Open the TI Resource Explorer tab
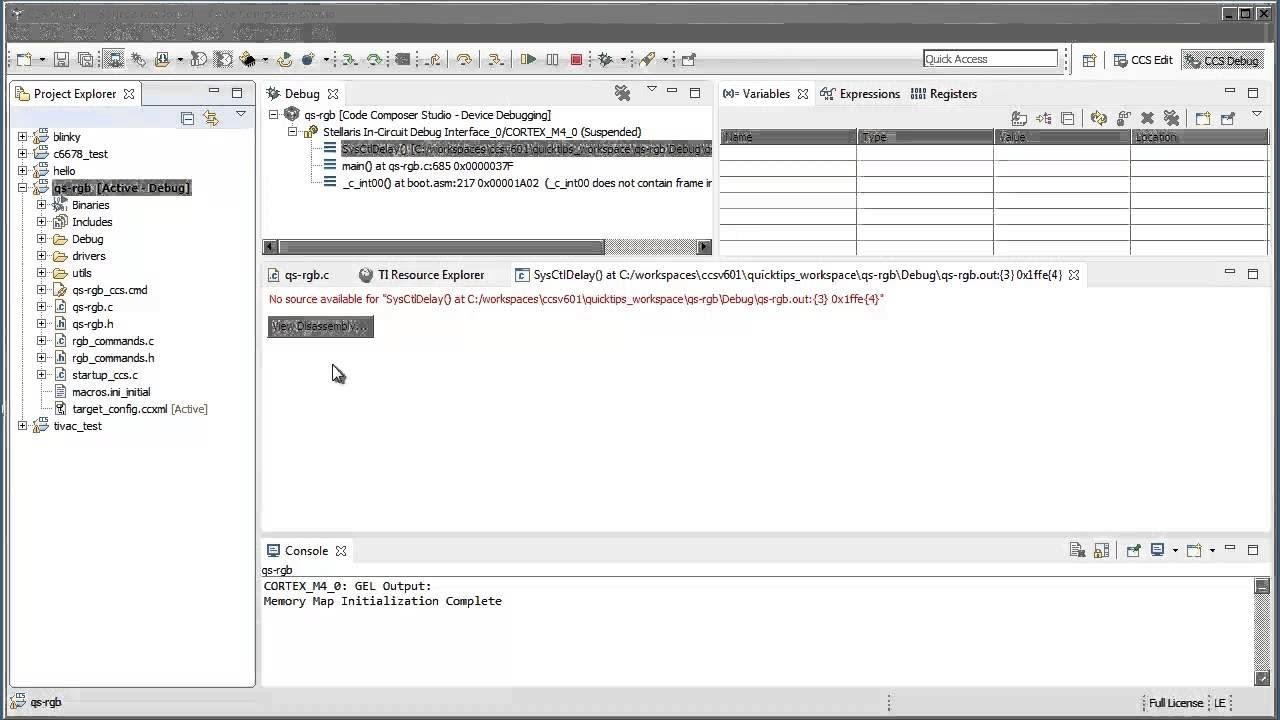 [421, 275]
